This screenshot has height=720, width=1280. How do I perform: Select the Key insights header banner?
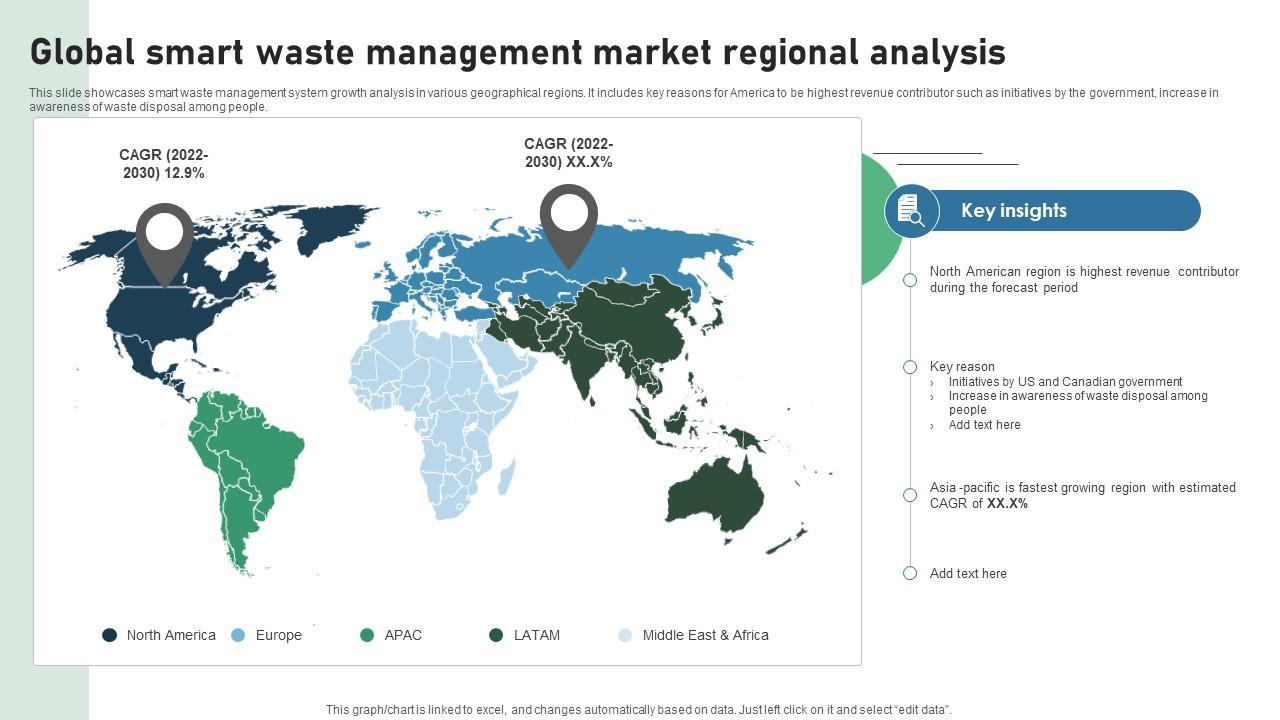click(x=1060, y=211)
